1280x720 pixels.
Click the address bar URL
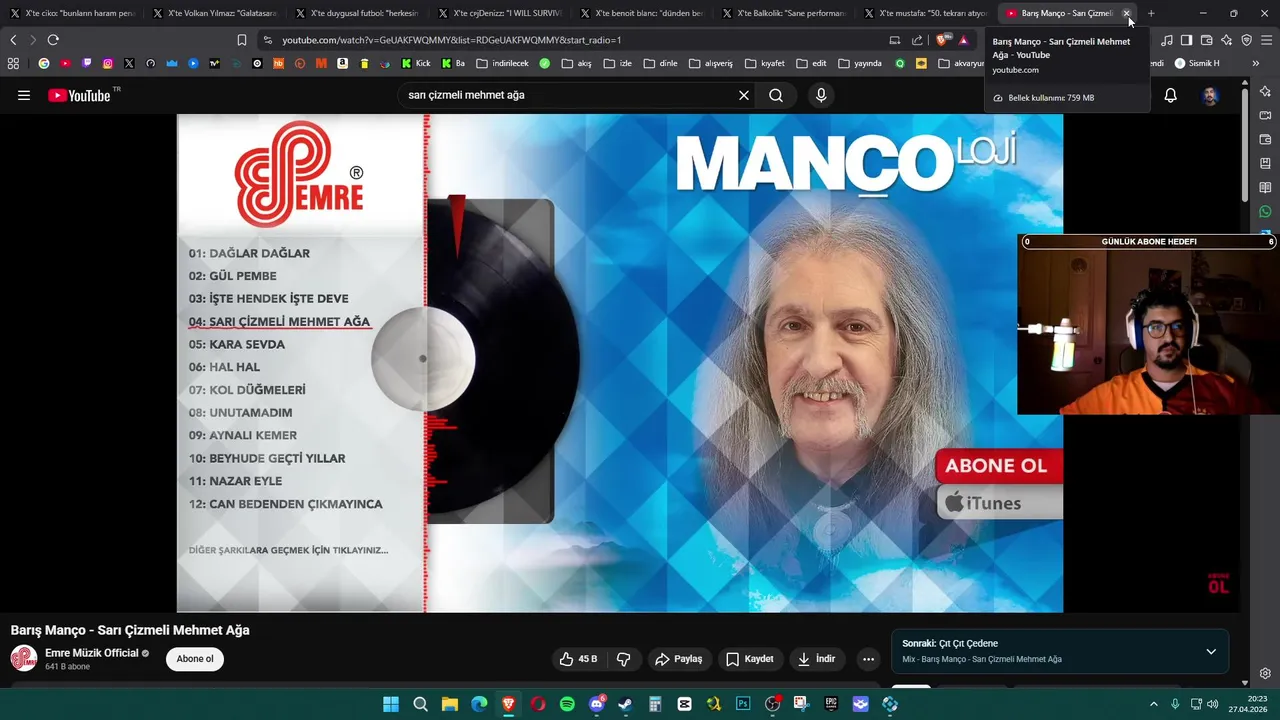[x=452, y=40]
